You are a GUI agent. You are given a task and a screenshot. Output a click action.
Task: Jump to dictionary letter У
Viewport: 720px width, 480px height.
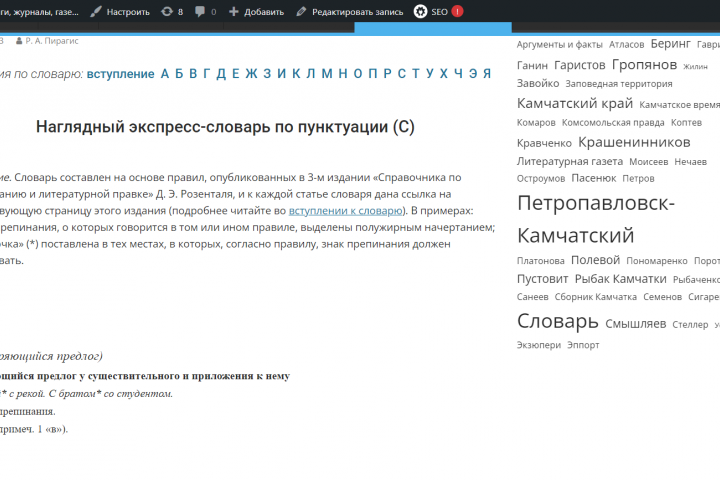point(430,73)
